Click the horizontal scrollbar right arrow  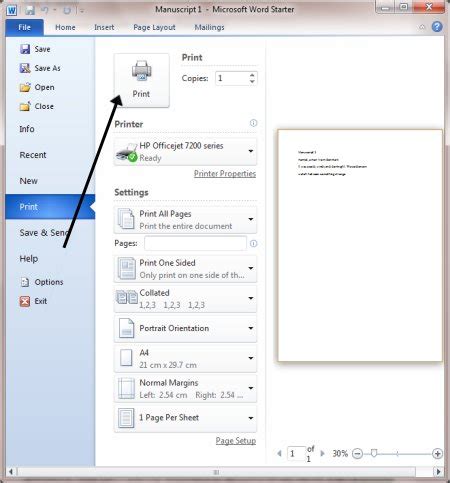click(x=438, y=472)
